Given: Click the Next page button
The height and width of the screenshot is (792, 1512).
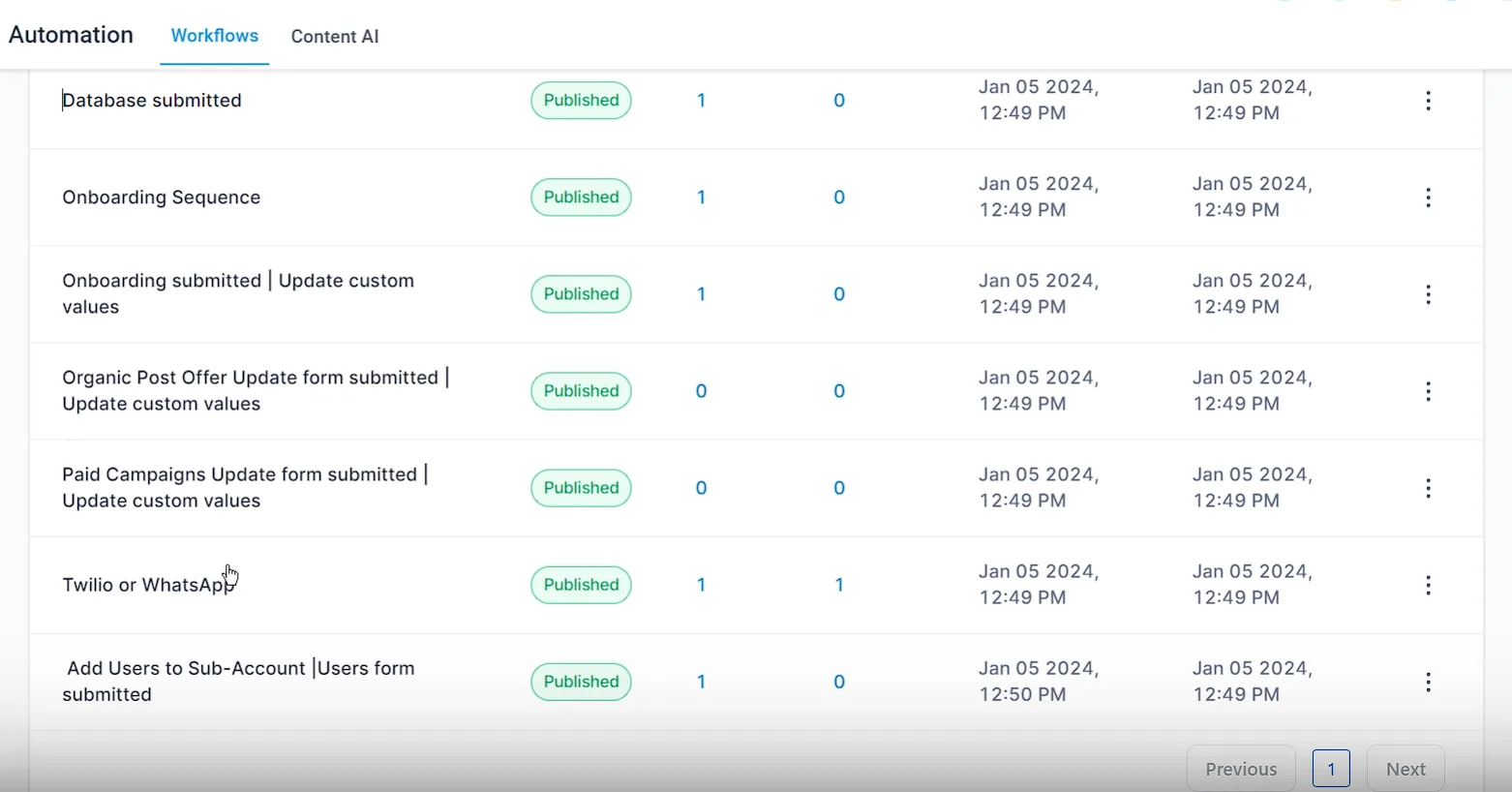Looking at the screenshot, I should point(1406,769).
